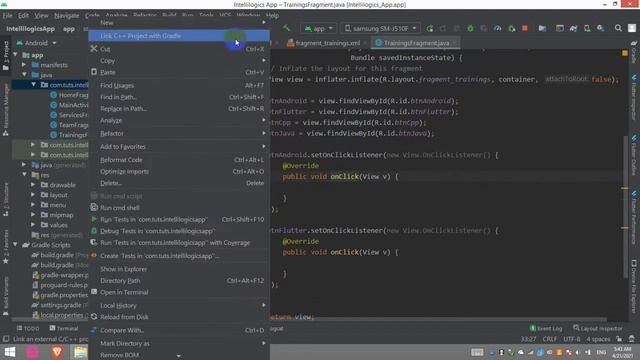Screen dimensions: 640x360
Task: Click the Profile app gauge icon
Action: pos(498,28)
